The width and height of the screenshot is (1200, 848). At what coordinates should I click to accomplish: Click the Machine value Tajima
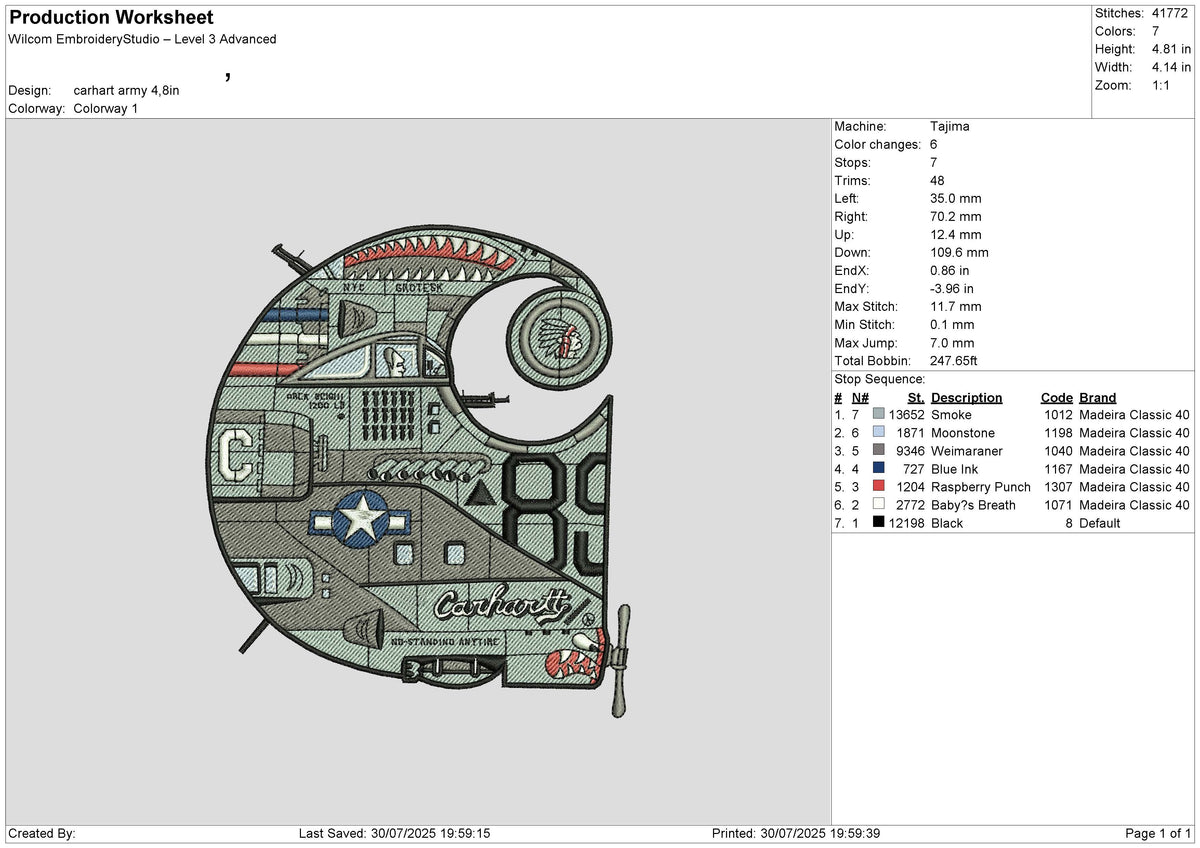[950, 126]
